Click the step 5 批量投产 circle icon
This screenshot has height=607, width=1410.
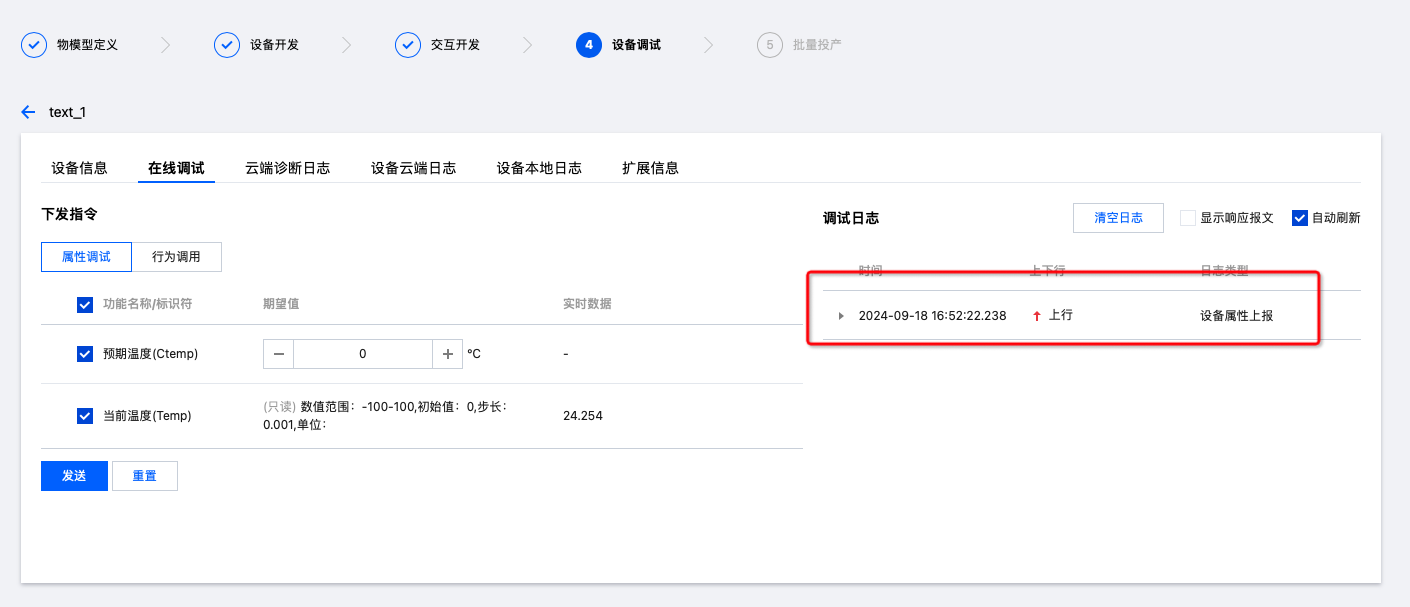click(x=769, y=45)
